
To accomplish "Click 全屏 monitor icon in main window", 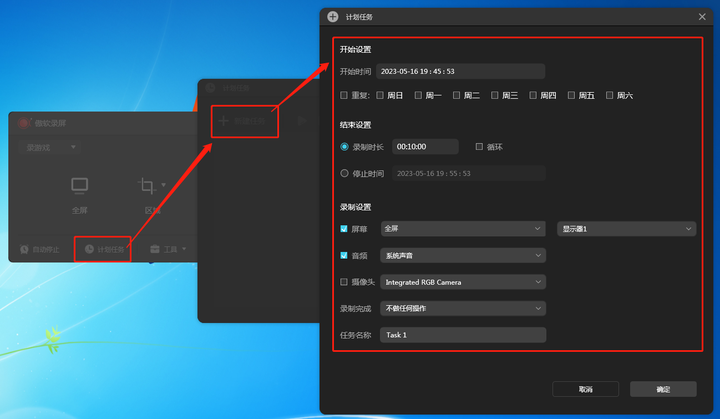I will pyautogui.click(x=79, y=186).
